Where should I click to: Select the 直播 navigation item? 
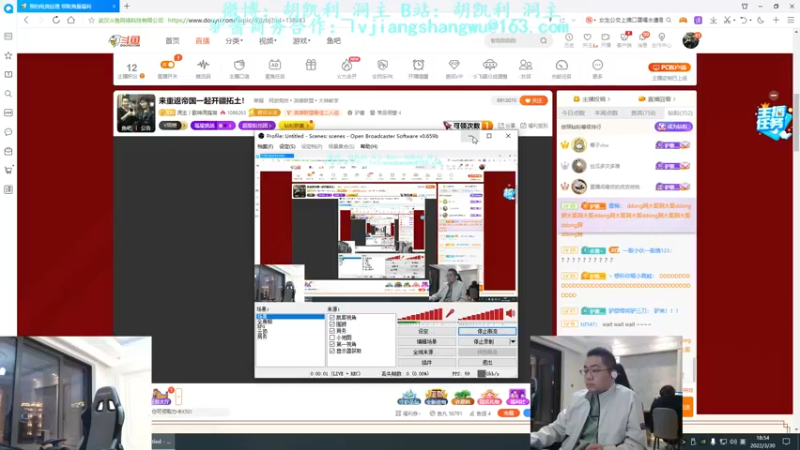point(203,40)
